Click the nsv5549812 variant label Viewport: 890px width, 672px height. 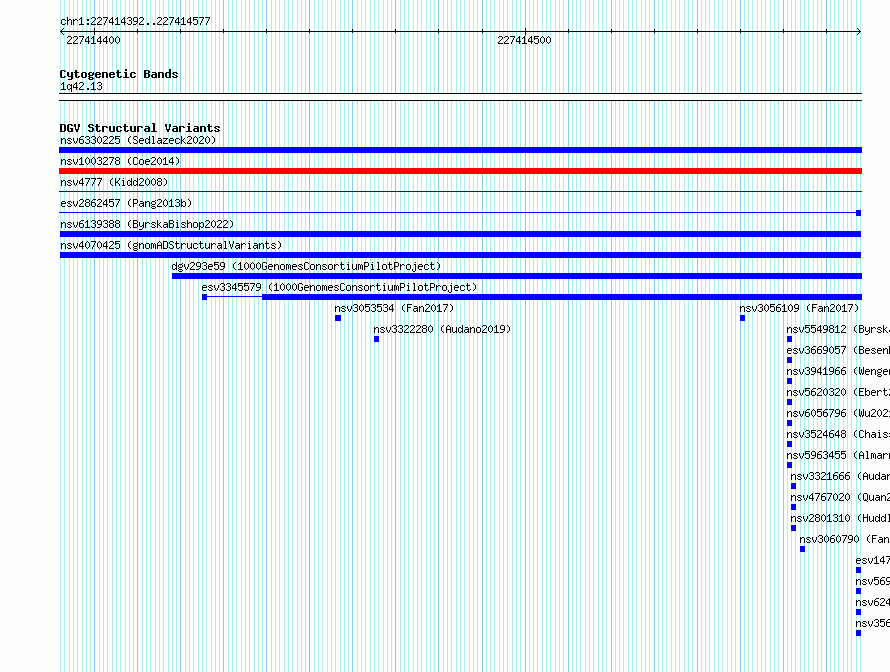click(838, 329)
